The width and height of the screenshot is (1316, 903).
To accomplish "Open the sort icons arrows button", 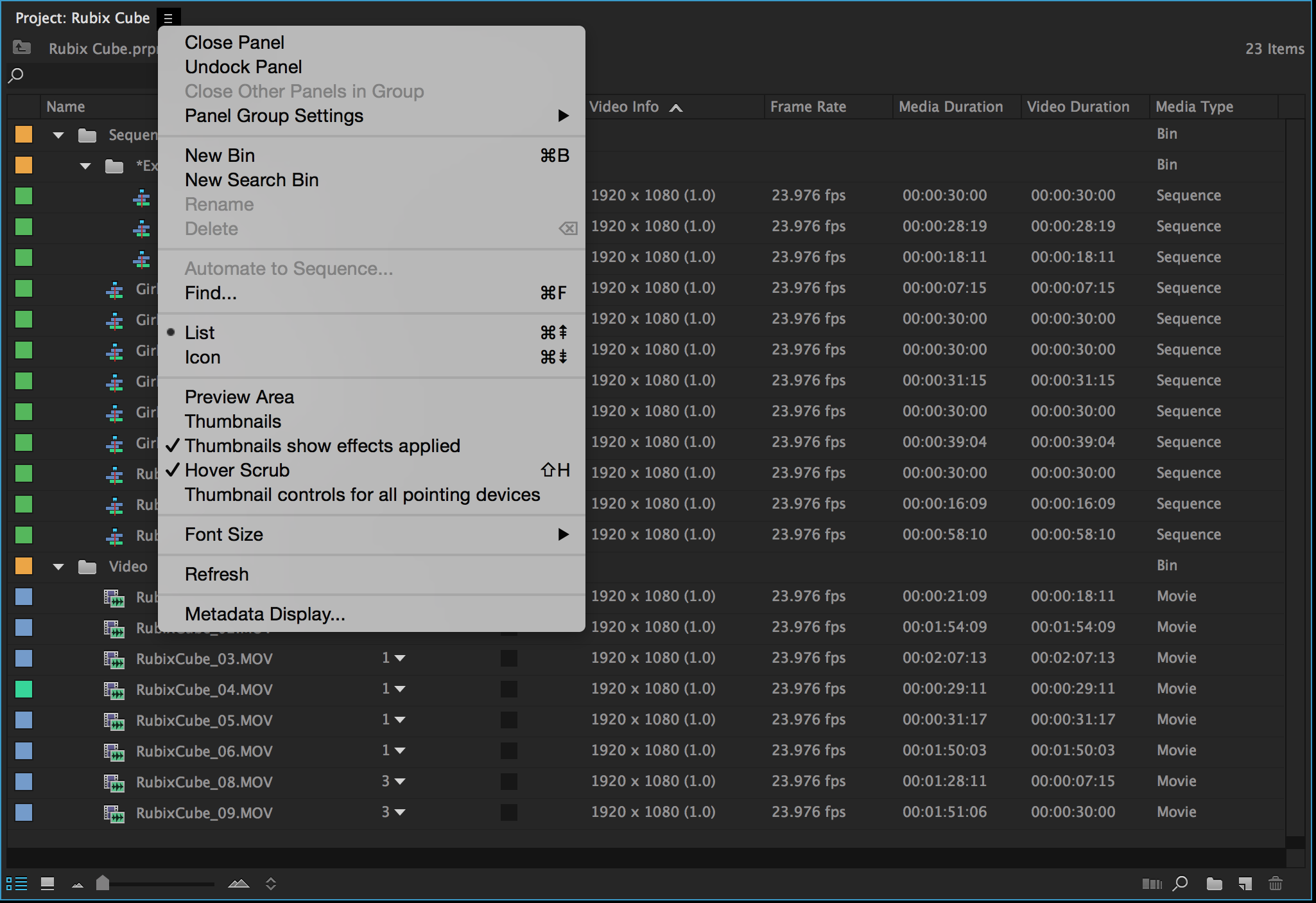I will (x=271, y=884).
